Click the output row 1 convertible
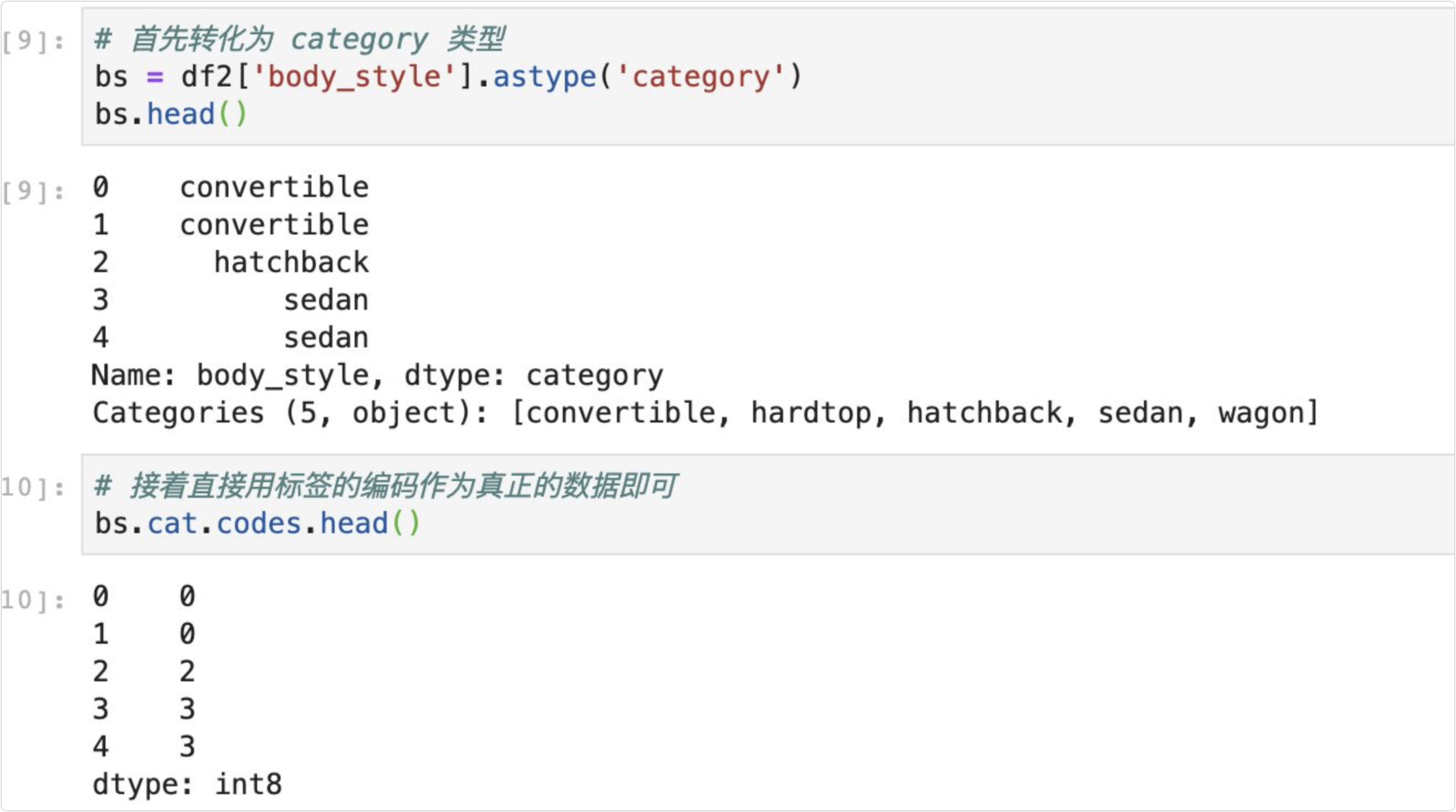Viewport: 1456px width, 812px height. coord(230,225)
